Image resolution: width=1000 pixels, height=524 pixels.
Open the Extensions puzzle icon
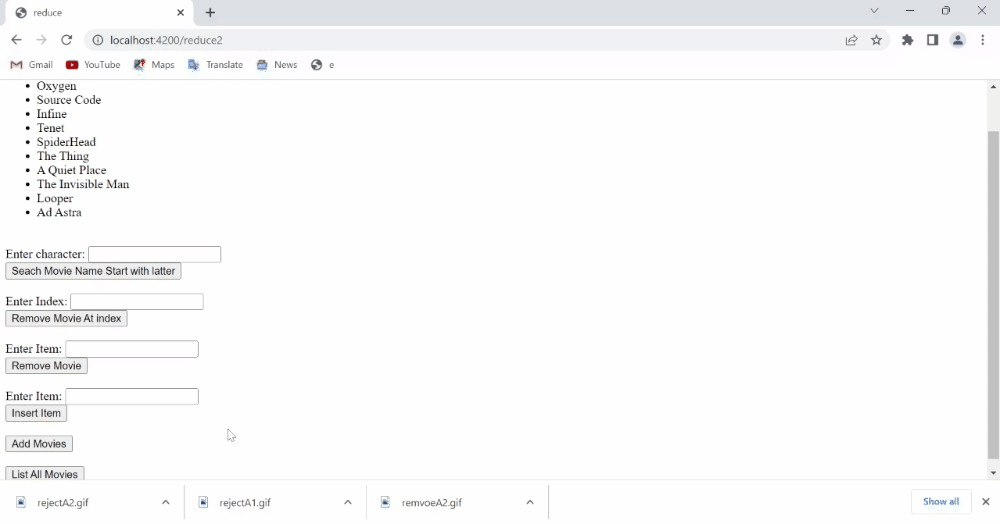[x=908, y=40]
